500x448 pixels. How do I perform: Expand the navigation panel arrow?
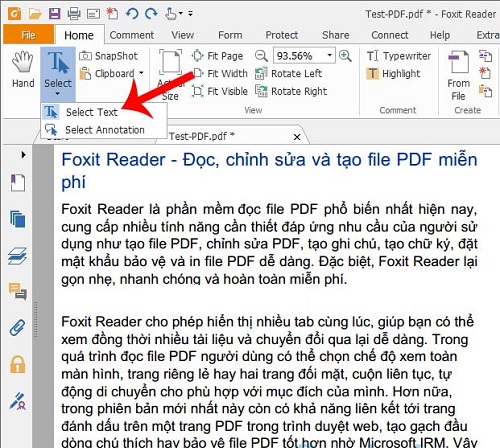coord(23,155)
